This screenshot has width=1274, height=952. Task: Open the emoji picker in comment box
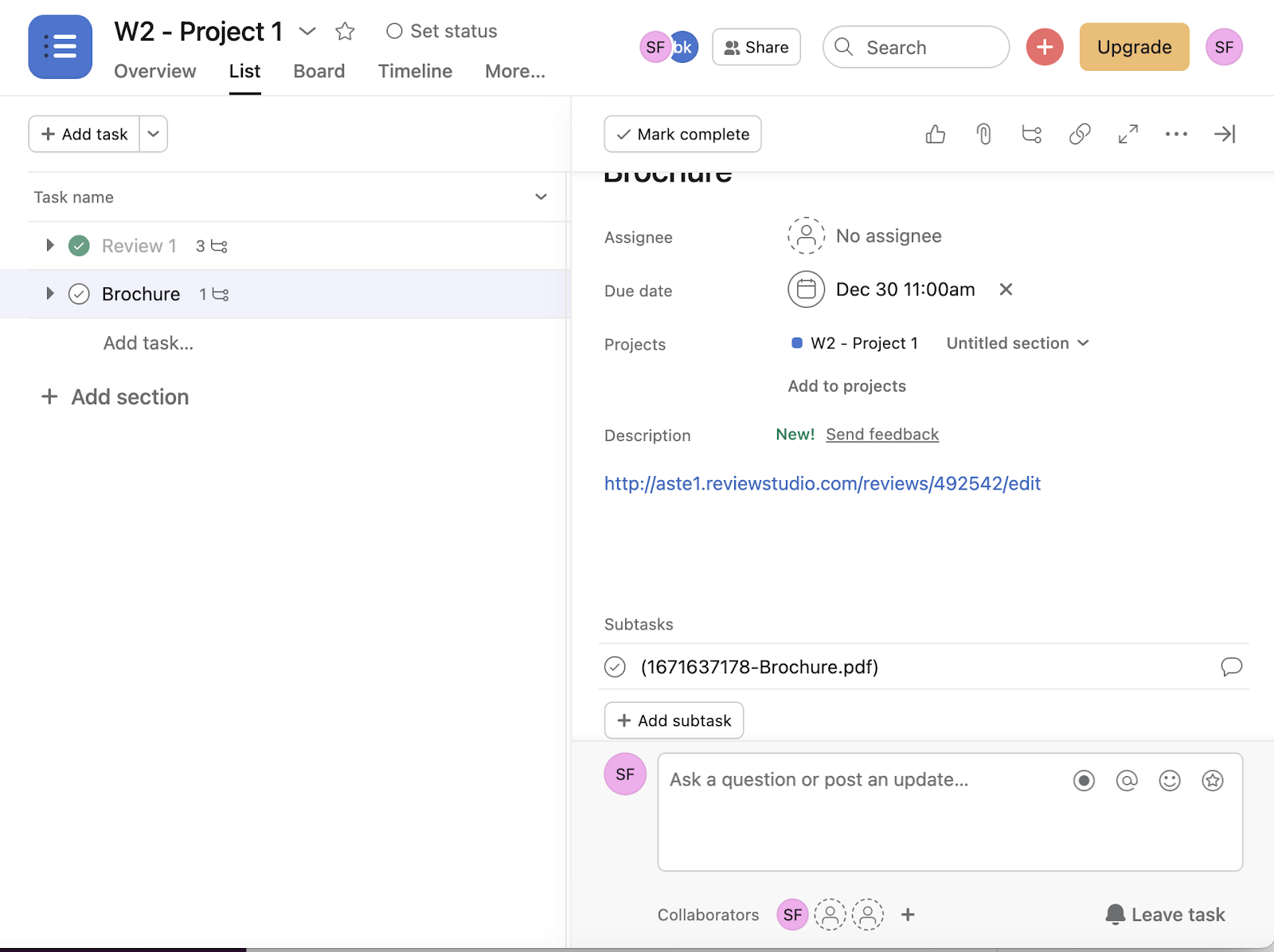[x=1170, y=781]
